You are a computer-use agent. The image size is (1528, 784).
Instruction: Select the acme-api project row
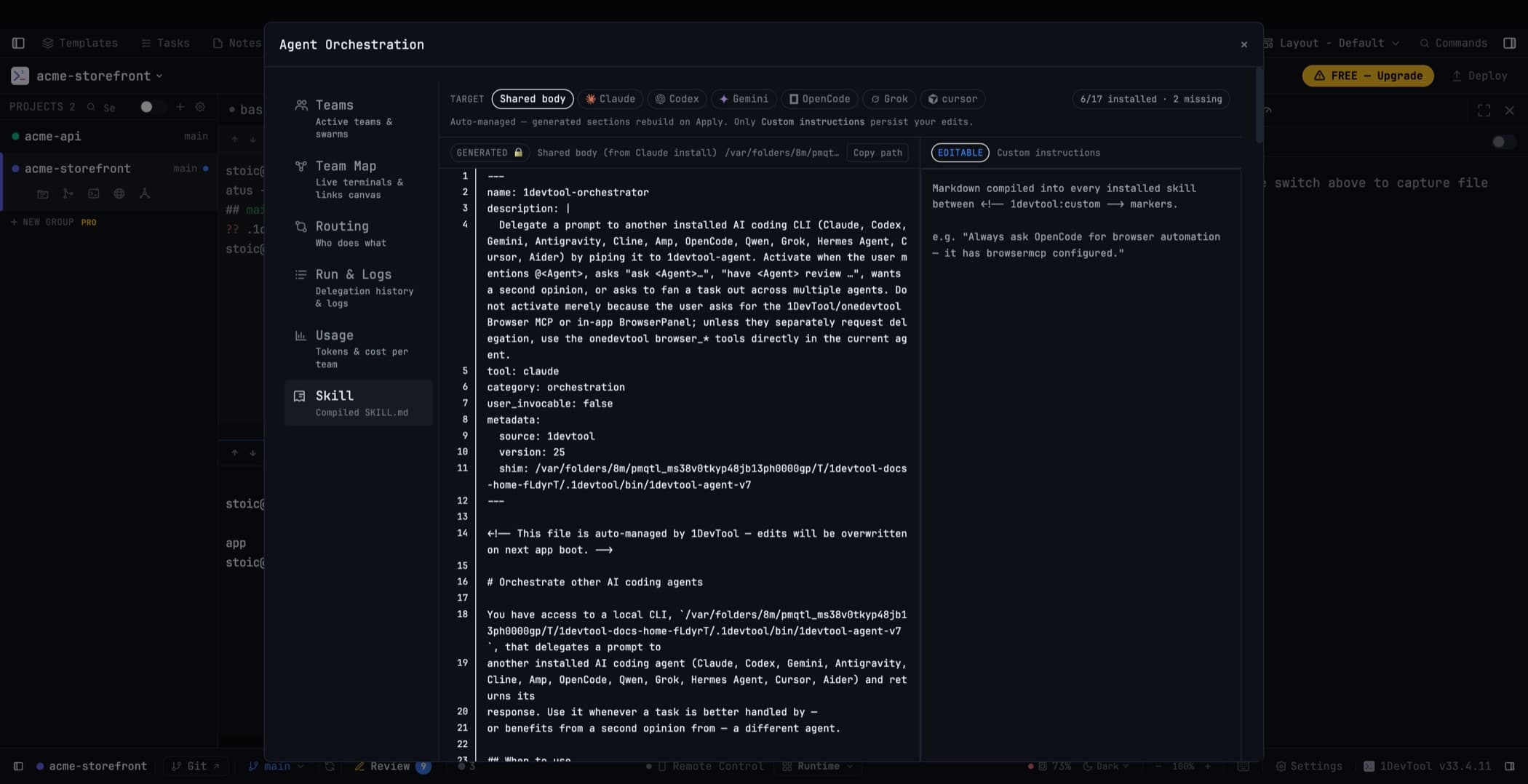(x=109, y=136)
